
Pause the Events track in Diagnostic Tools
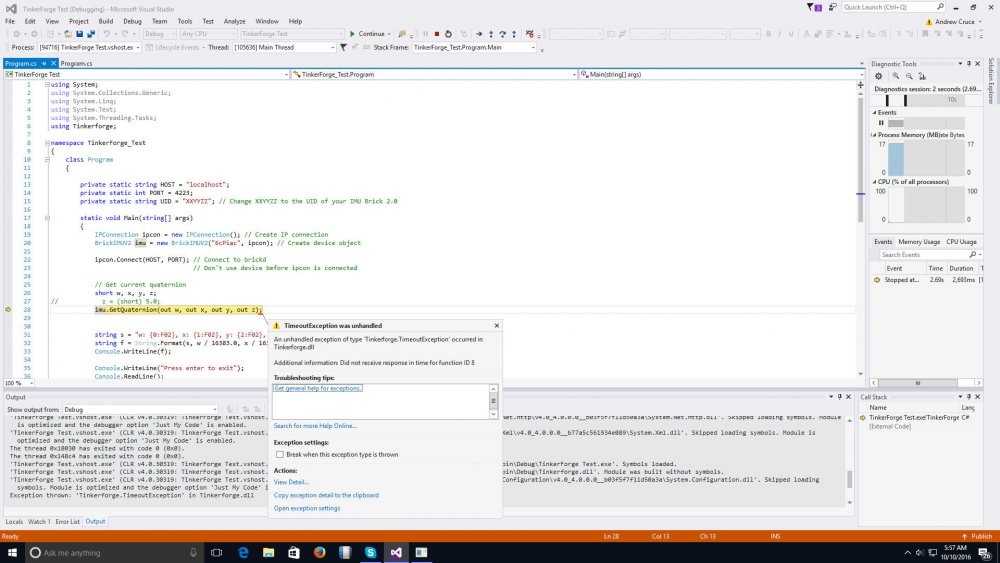pos(881,123)
